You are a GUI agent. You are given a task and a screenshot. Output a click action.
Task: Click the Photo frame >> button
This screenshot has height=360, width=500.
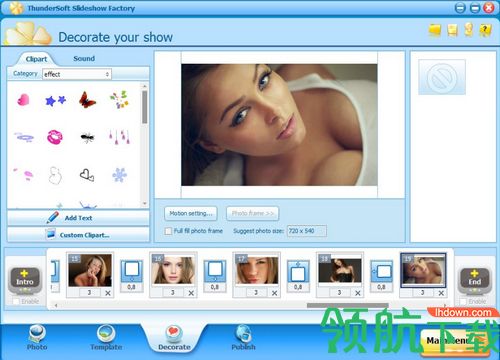253,213
